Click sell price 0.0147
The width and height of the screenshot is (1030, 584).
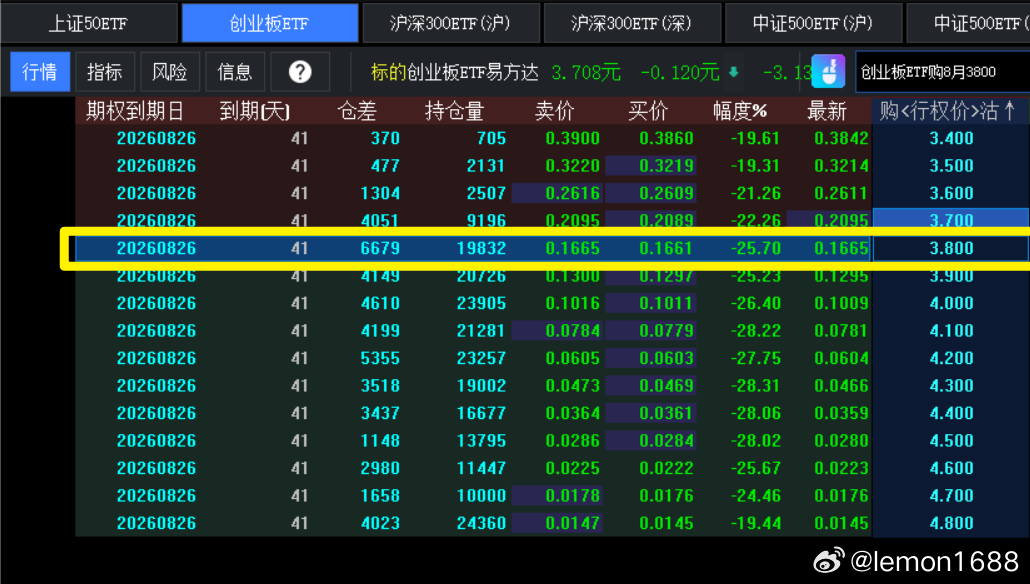(x=572, y=524)
